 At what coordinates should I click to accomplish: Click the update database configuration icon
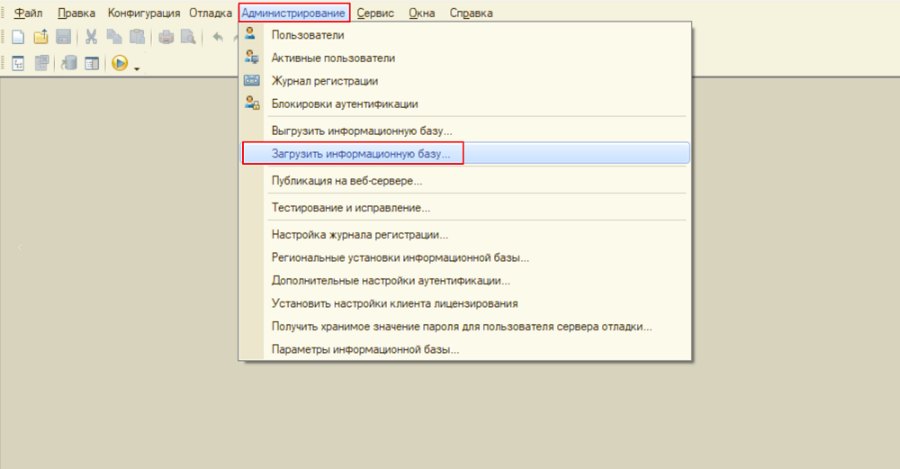69,63
